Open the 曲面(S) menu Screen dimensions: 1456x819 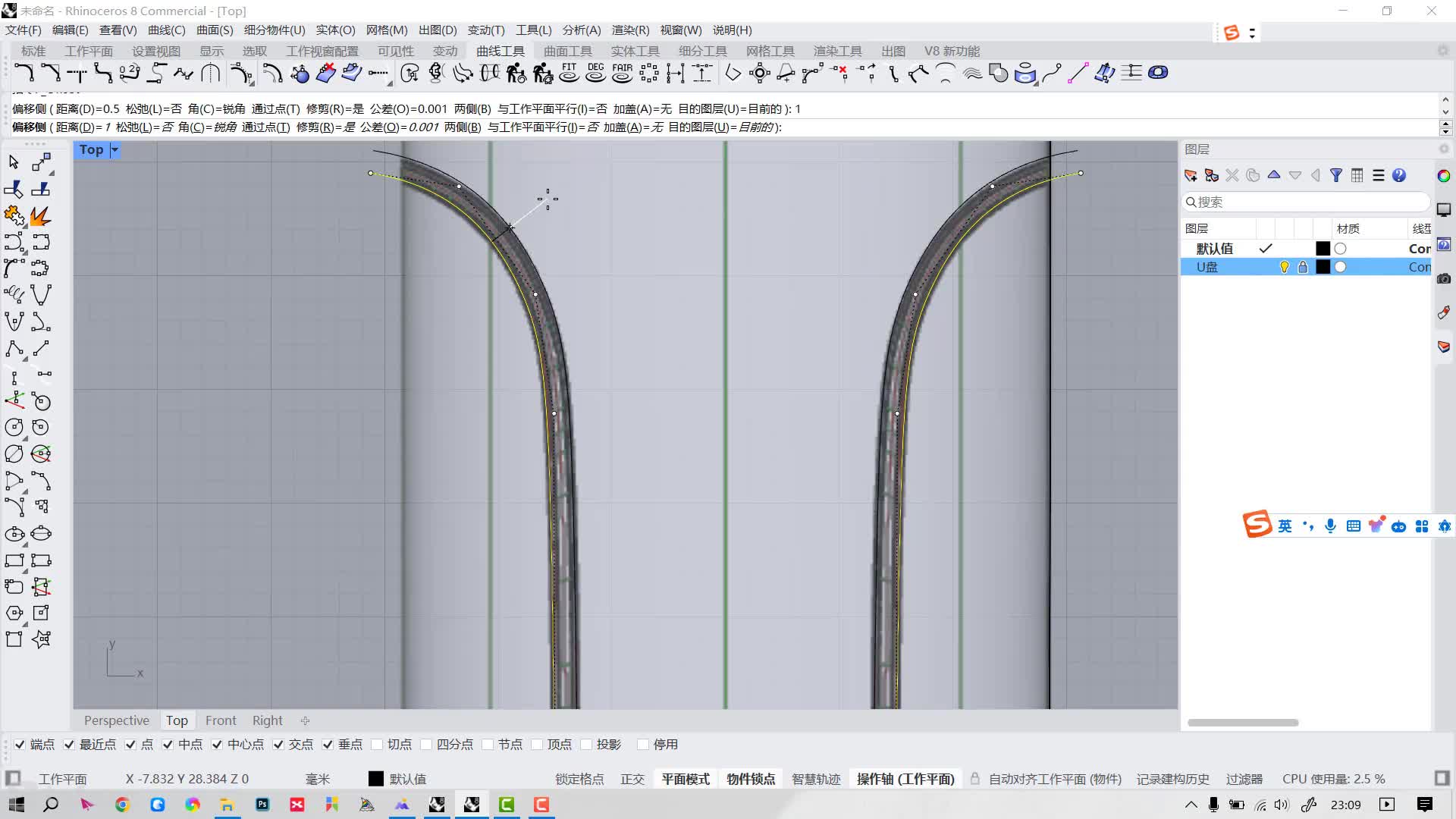(x=215, y=30)
